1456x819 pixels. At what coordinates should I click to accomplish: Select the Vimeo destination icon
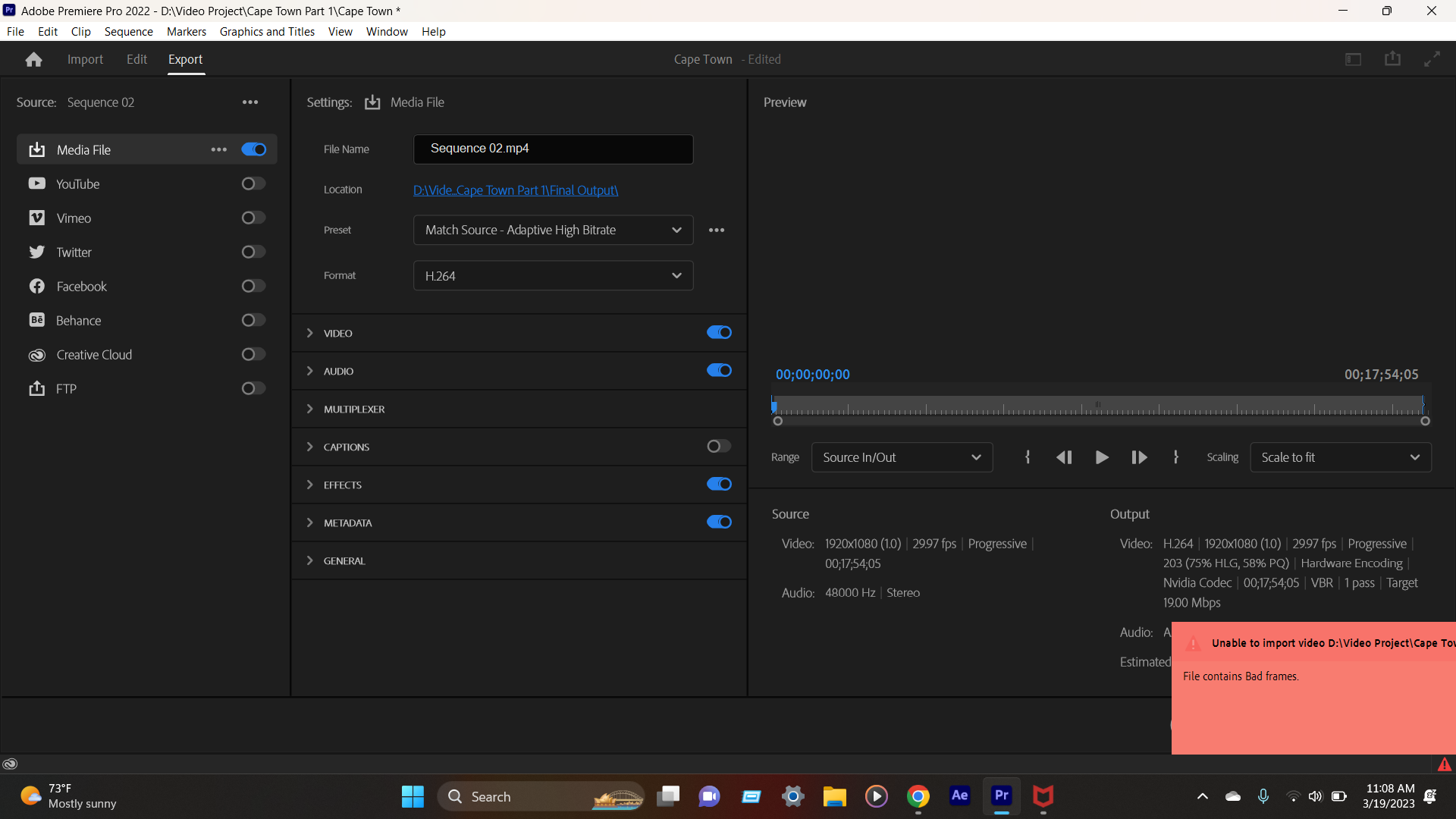[x=36, y=218]
